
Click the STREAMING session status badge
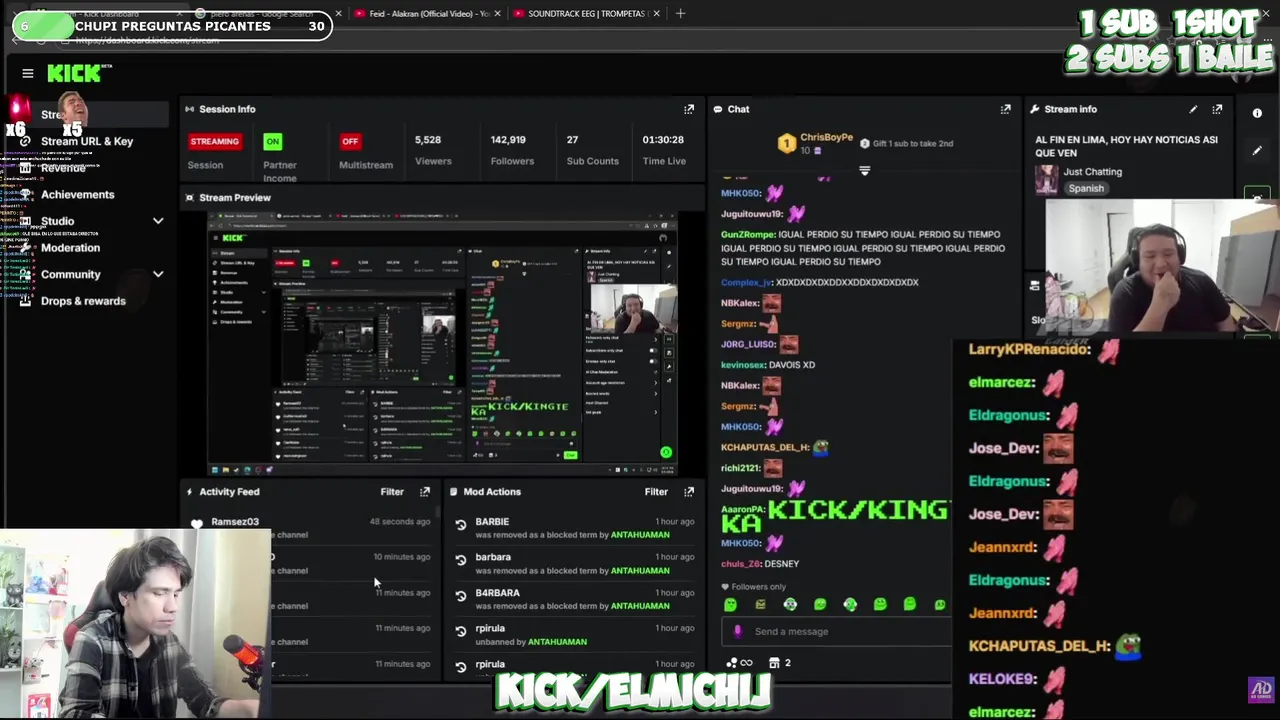[x=214, y=141]
